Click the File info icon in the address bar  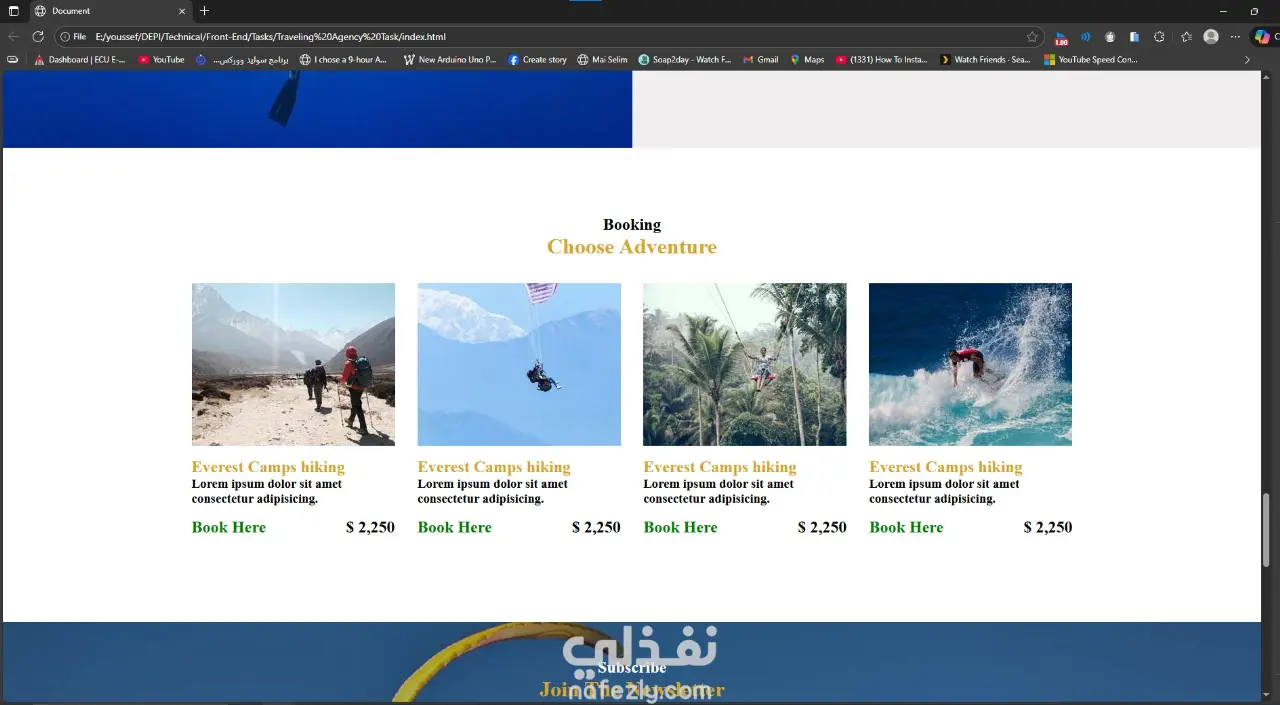pyautogui.click(x=73, y=37)
